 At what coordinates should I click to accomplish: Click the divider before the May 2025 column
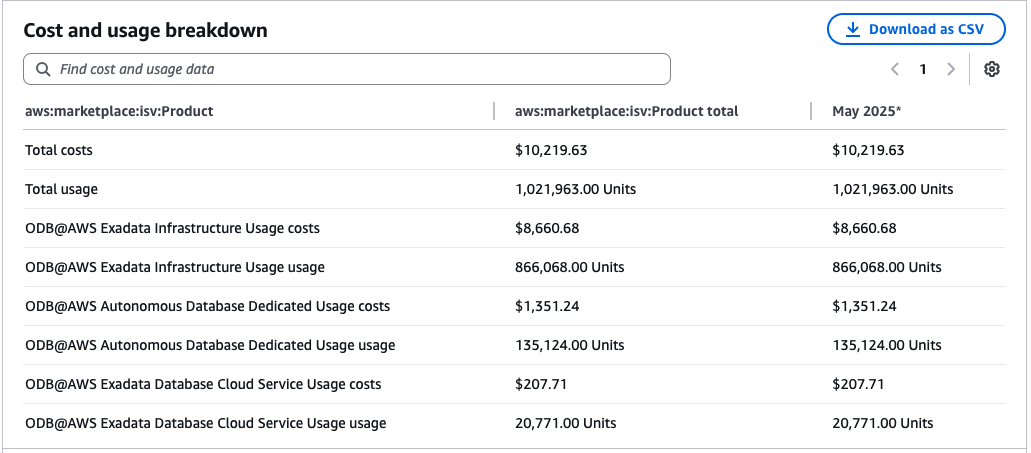[812, 111]
